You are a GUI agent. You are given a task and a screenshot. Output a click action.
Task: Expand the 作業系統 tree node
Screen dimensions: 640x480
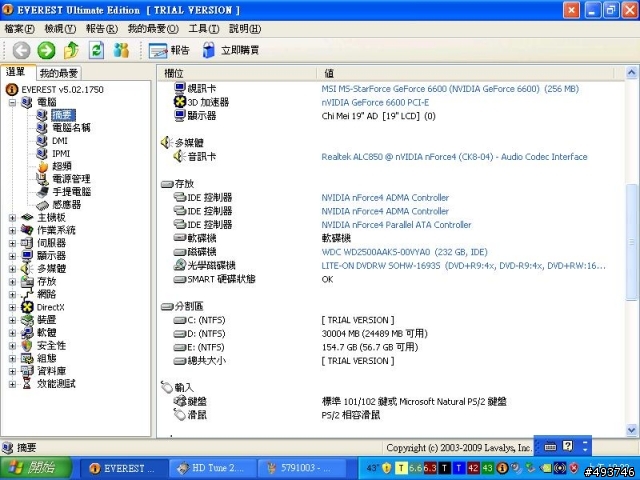coord(12,230)
